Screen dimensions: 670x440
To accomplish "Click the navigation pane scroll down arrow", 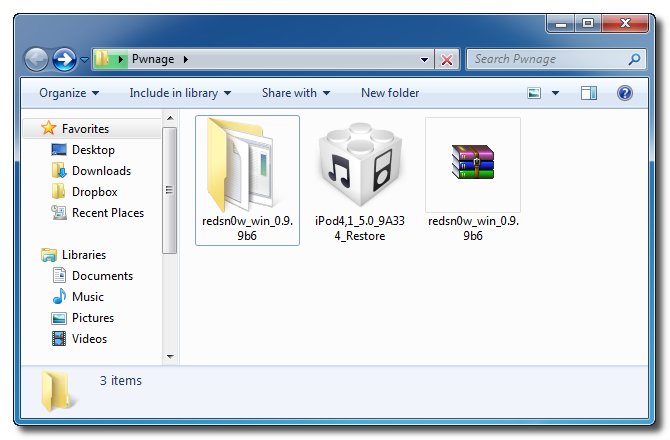I will pyautogui.click(x=170, y=356).
